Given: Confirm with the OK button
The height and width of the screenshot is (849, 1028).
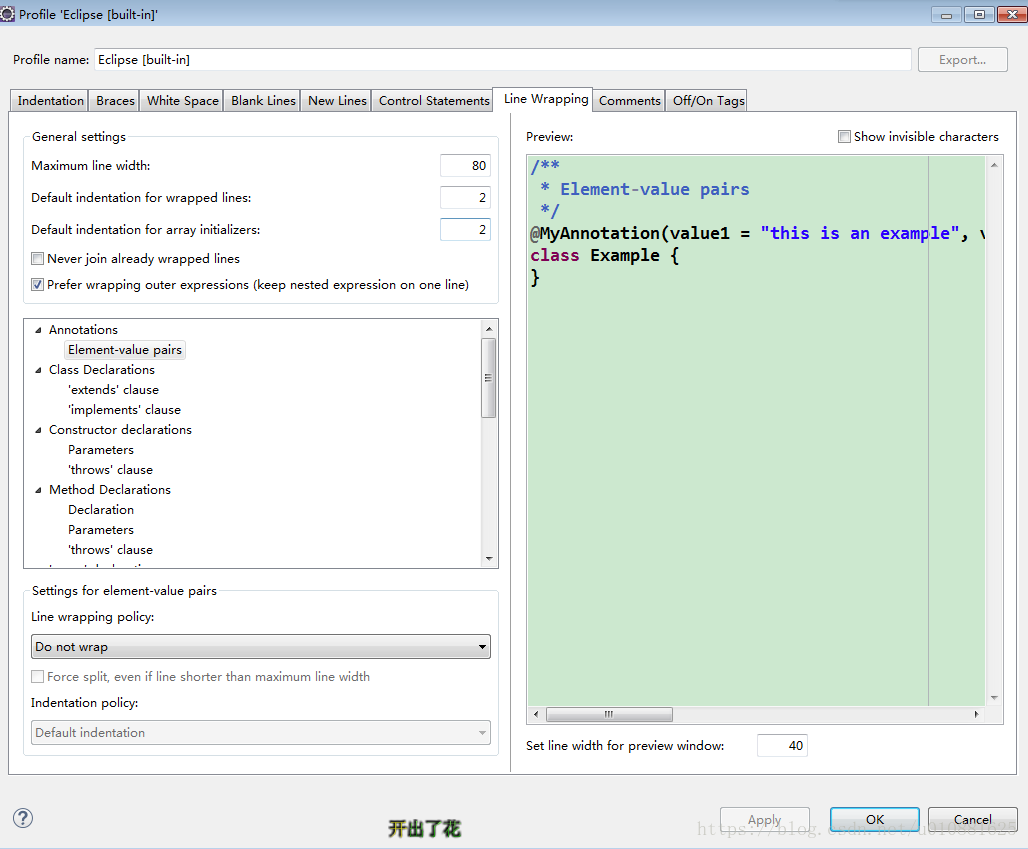Looking at the screenshot, I should click(875, 819).
